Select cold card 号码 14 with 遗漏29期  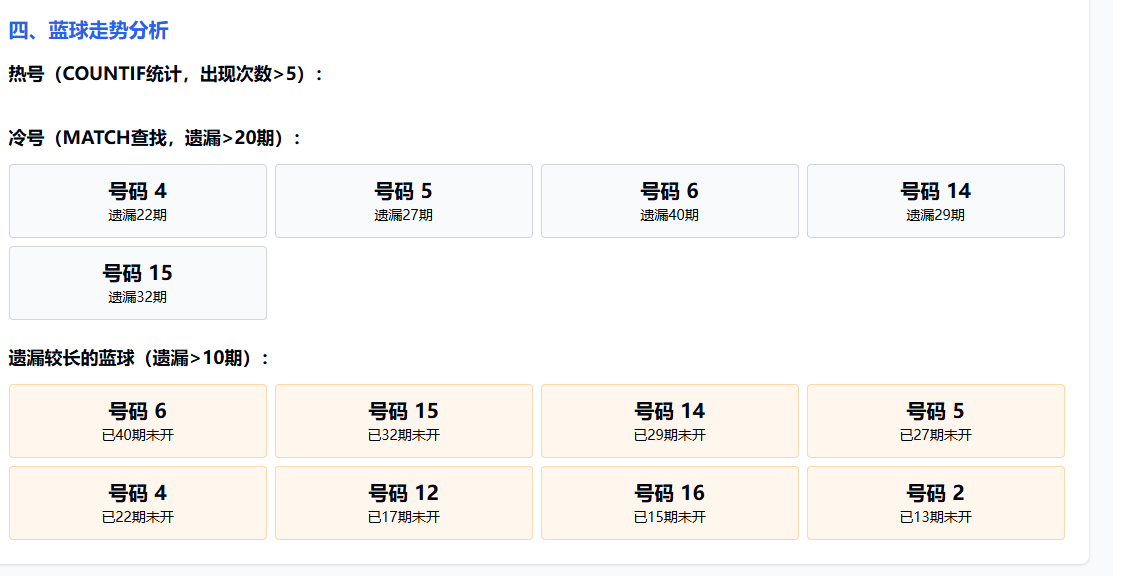[x=936, y=200]
